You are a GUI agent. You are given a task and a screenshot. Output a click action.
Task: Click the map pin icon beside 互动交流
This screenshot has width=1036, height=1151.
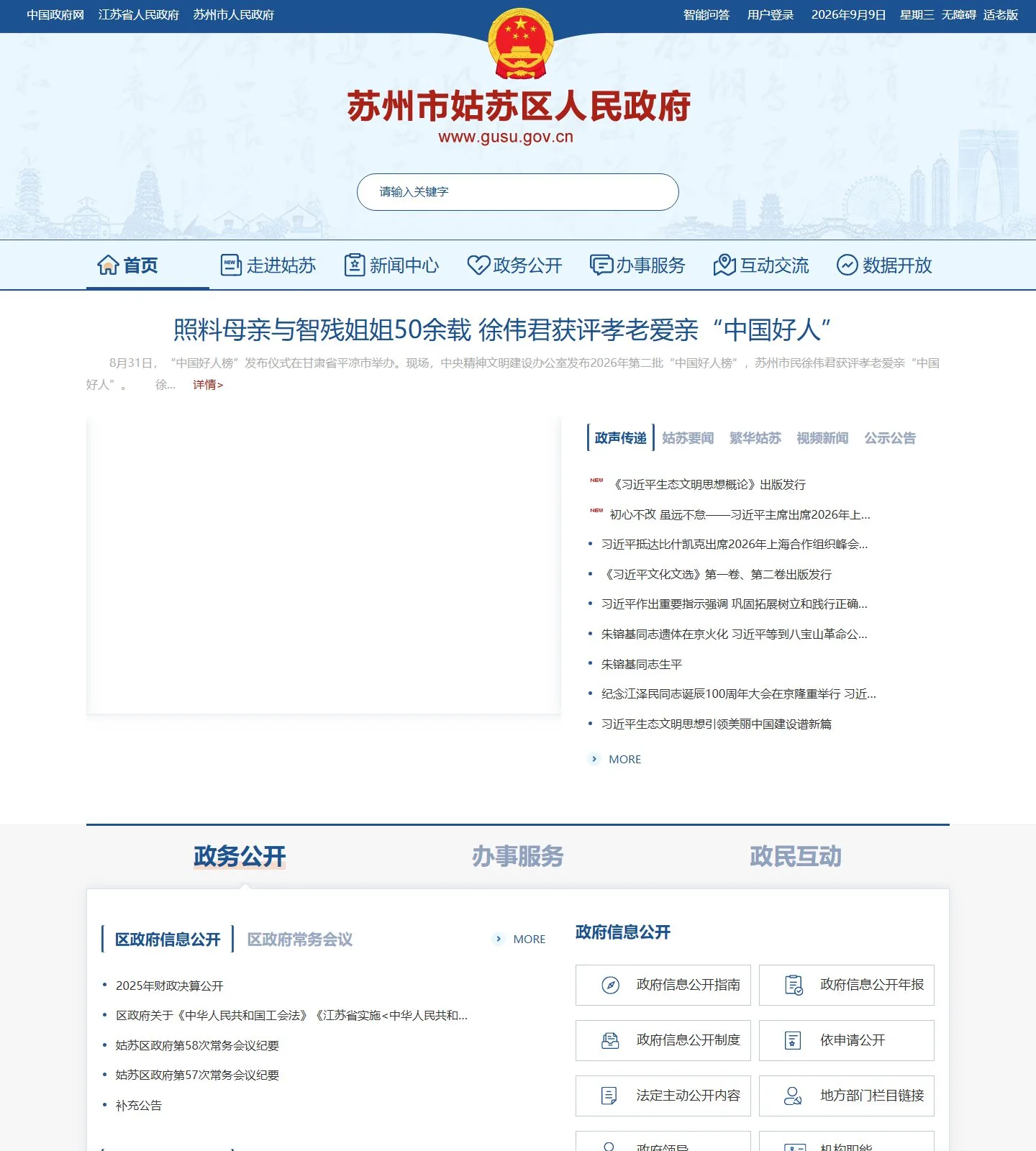pos(724,265)
